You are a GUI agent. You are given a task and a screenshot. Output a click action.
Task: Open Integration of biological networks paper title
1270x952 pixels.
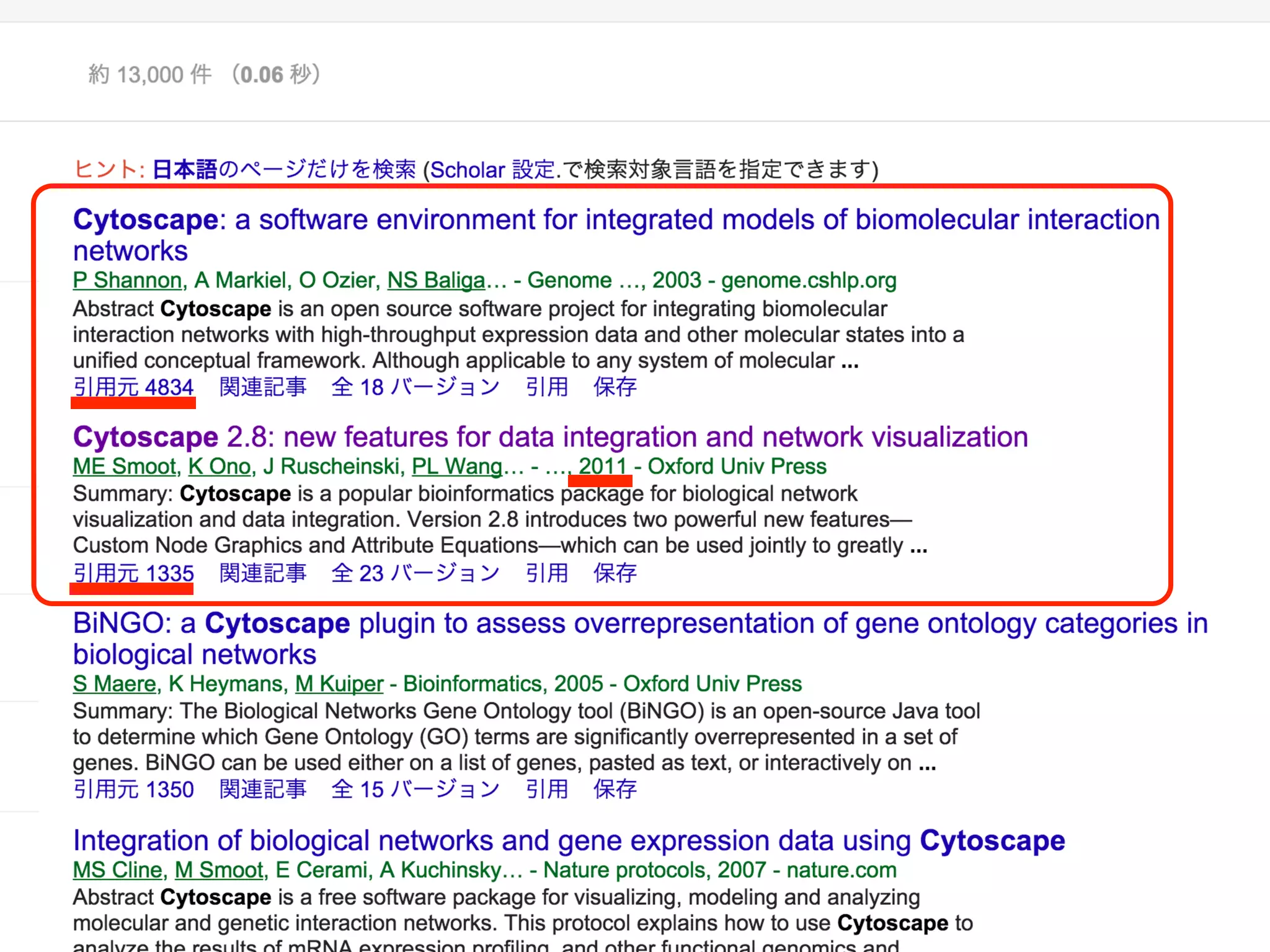pyautogui.click(x=569, y=841)
